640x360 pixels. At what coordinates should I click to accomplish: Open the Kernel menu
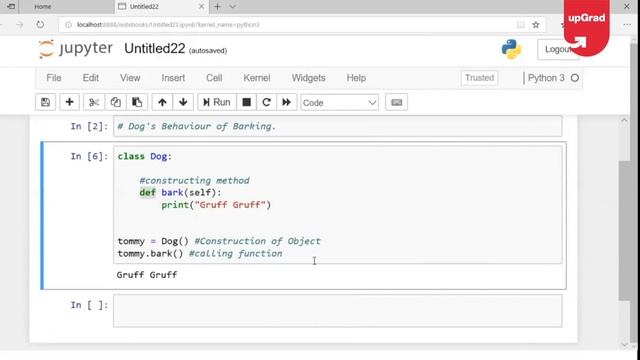[x=257, y=78]
